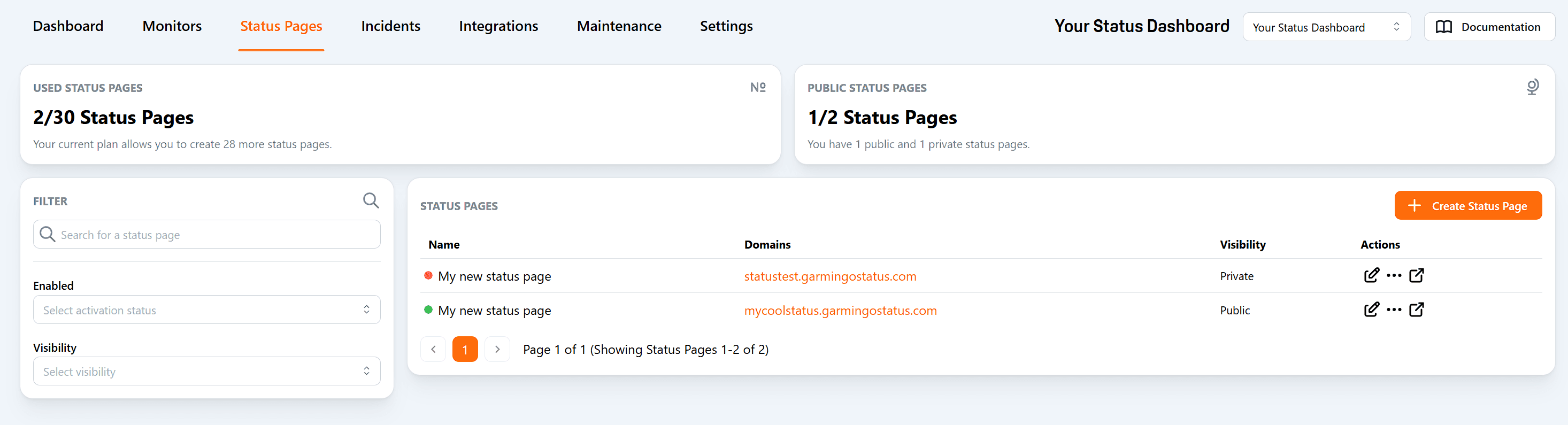Click the number icon on Used Status Pages

tap(758, 87)
